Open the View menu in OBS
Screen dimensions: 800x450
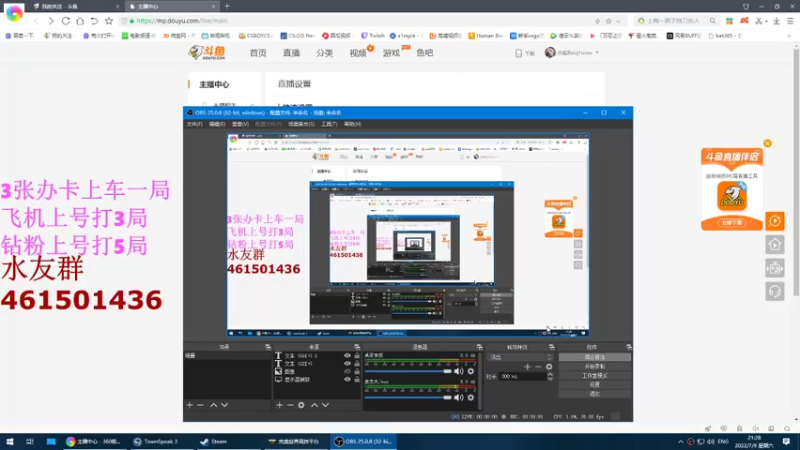pos(240,124)
